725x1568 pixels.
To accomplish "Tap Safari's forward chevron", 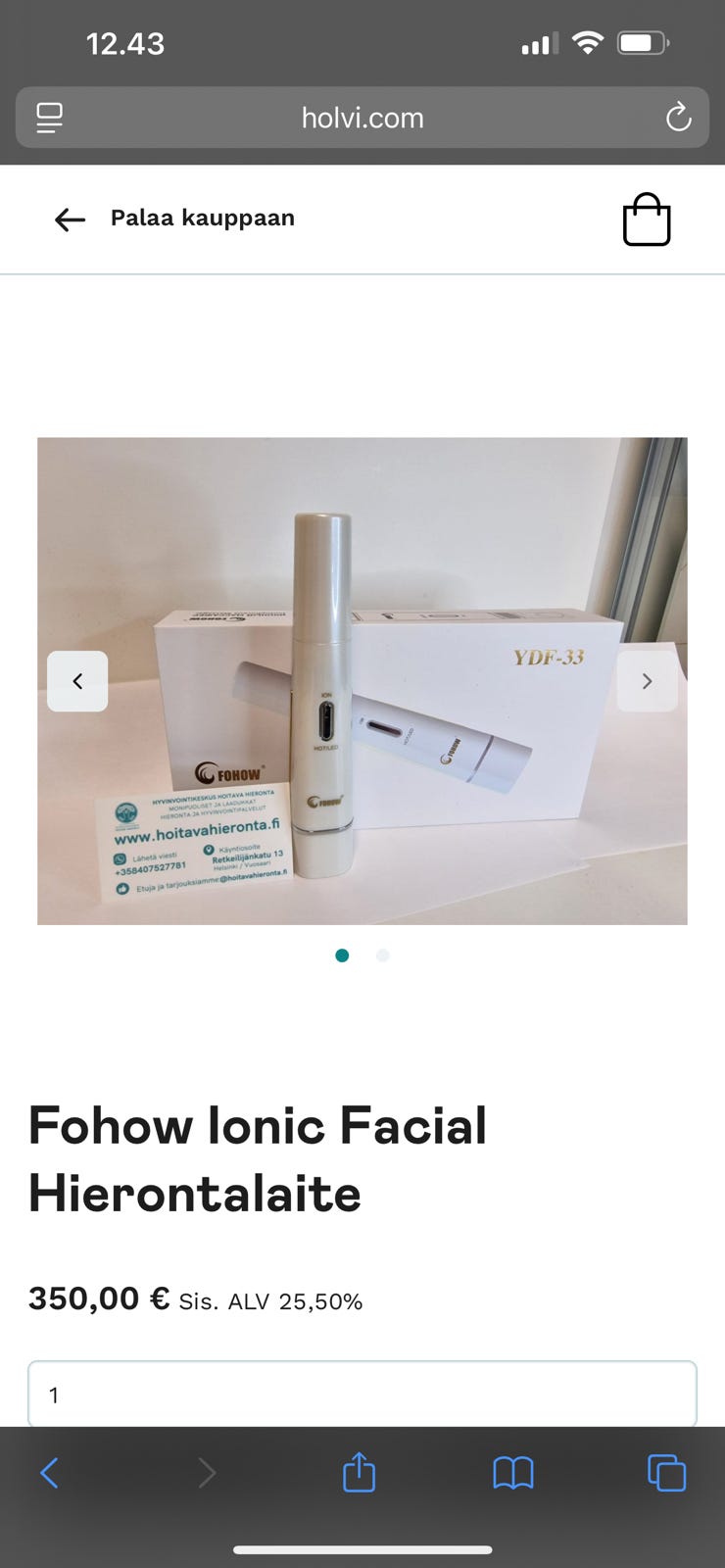I will [x=207, y=1472].
